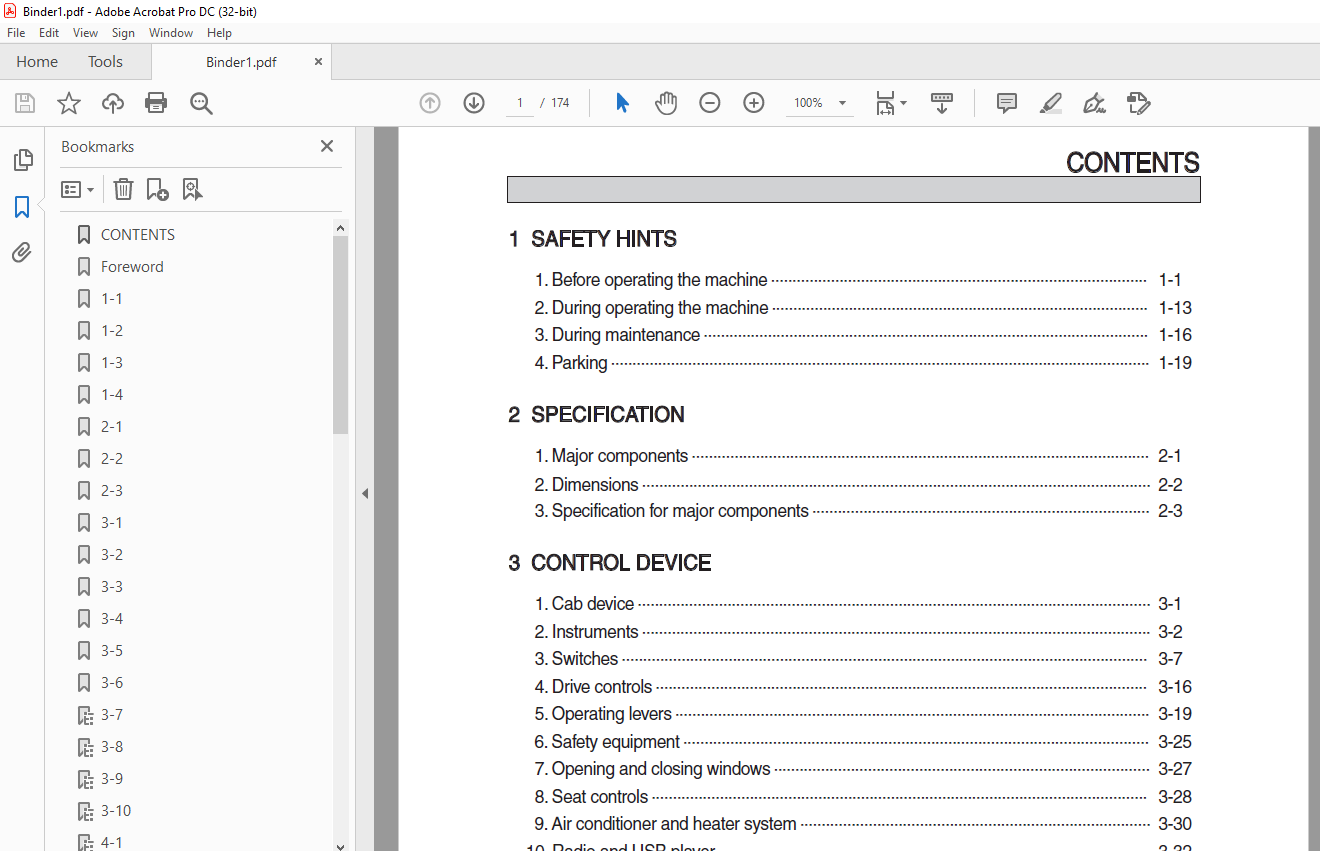Jump to bookmark 1-1
The width and height of the screenshot is (1320, 851).
tap(112, 299)
